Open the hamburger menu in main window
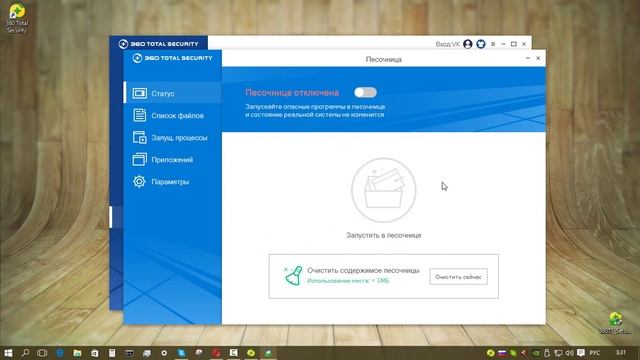640x360 pixels. click(493, 44)
